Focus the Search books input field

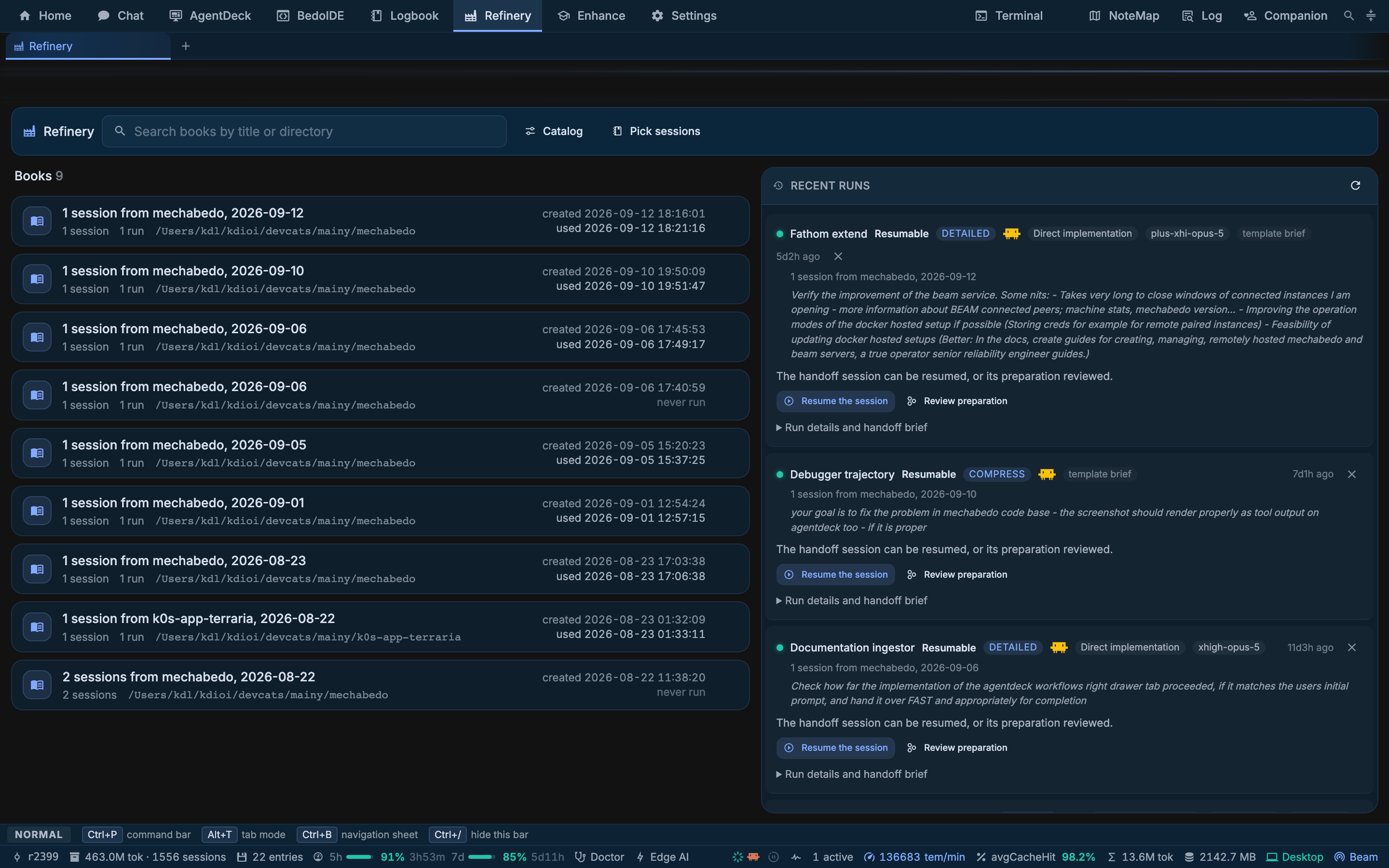click(x=304, y=132)
